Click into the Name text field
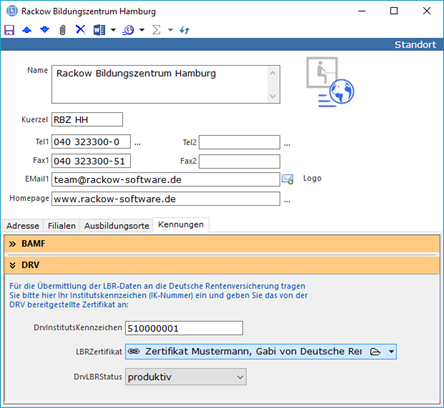Image resolution: width=444 pixels, height=408 pixels. (166, 84)
